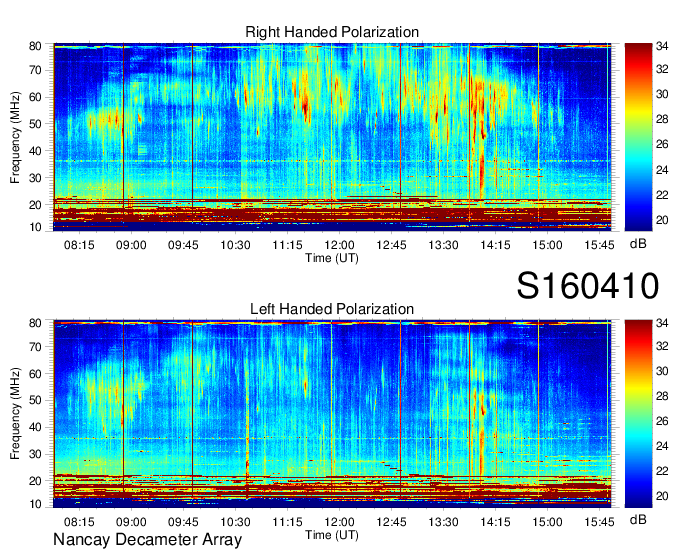Click the 28 value on bottom color bar
680x552 pixels.
[662, 395]
